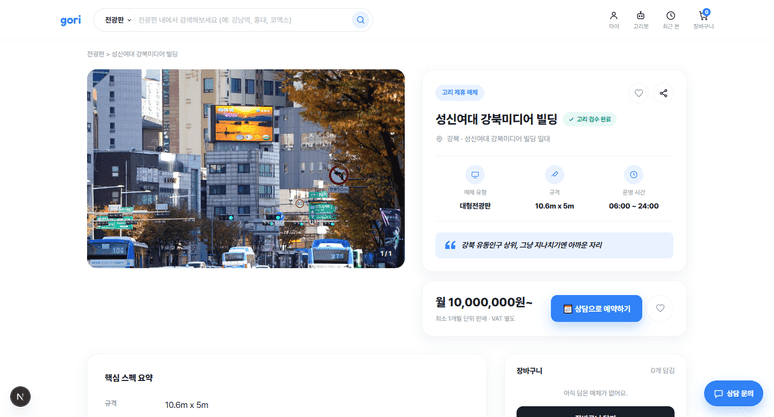
Task: Click the 고리 검수 완료 verified badge
Action: coord(589,119)
